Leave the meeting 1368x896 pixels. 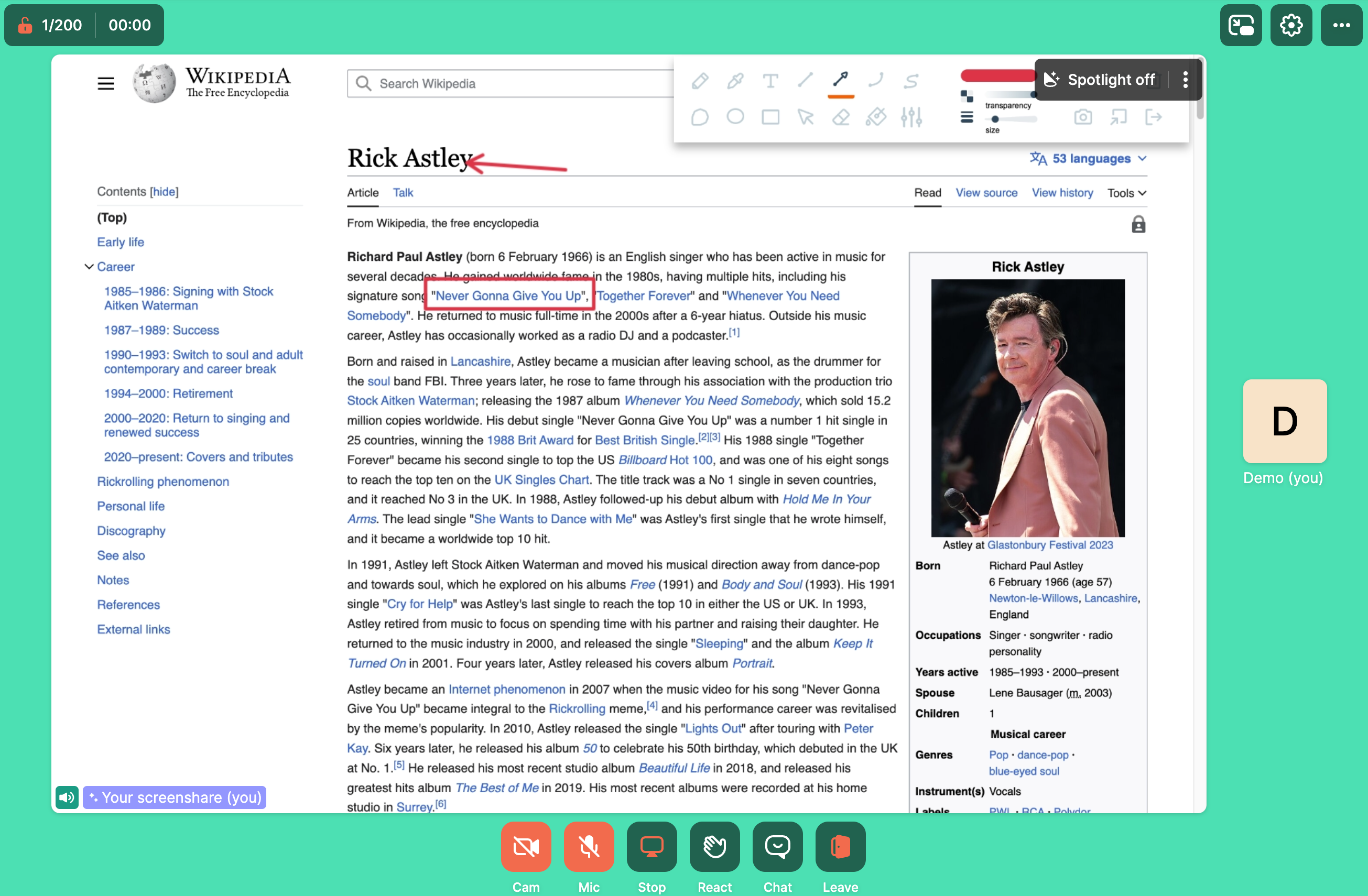[840, 846]
